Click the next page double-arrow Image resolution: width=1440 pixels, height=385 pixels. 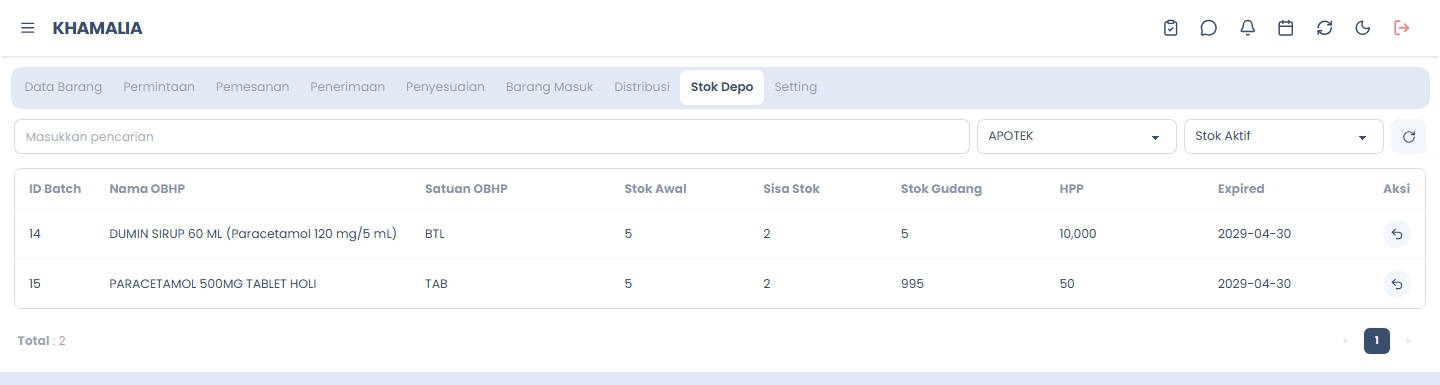pos(1408,341)
